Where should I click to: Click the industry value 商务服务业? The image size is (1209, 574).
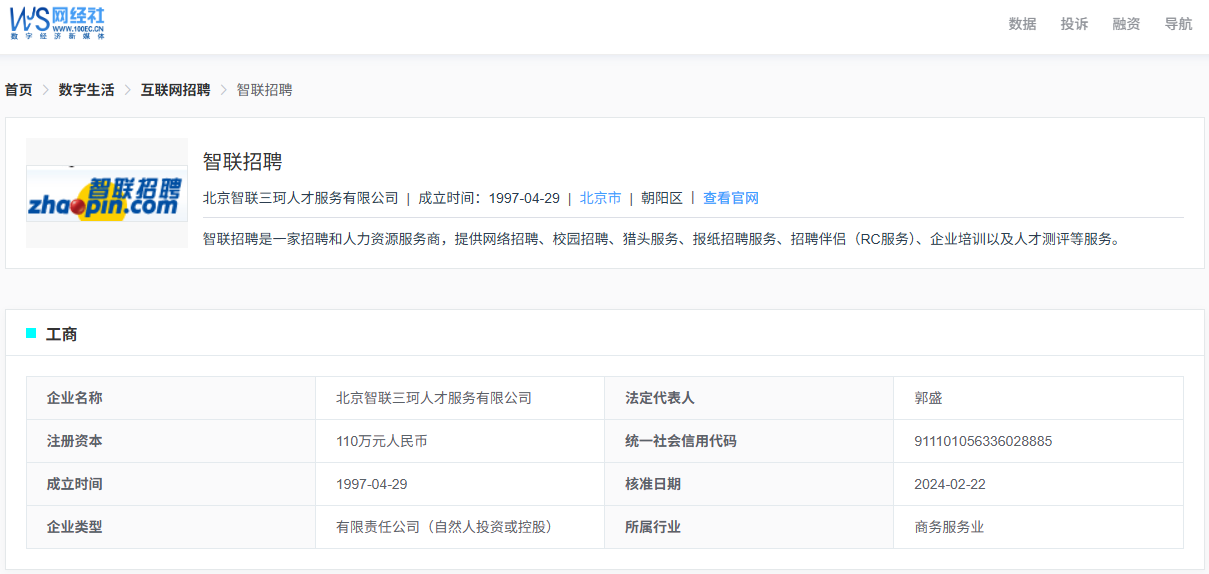click(949, 527)
